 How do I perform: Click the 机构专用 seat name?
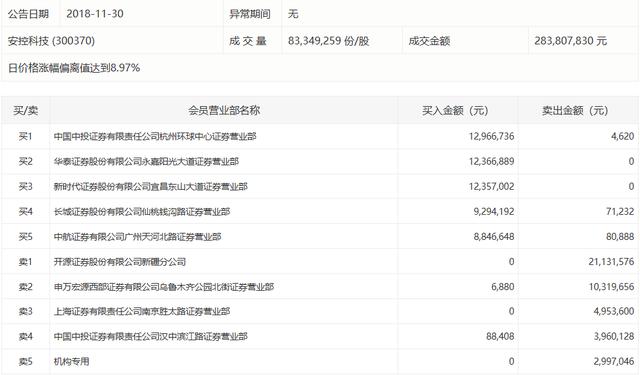coord(71,362)
